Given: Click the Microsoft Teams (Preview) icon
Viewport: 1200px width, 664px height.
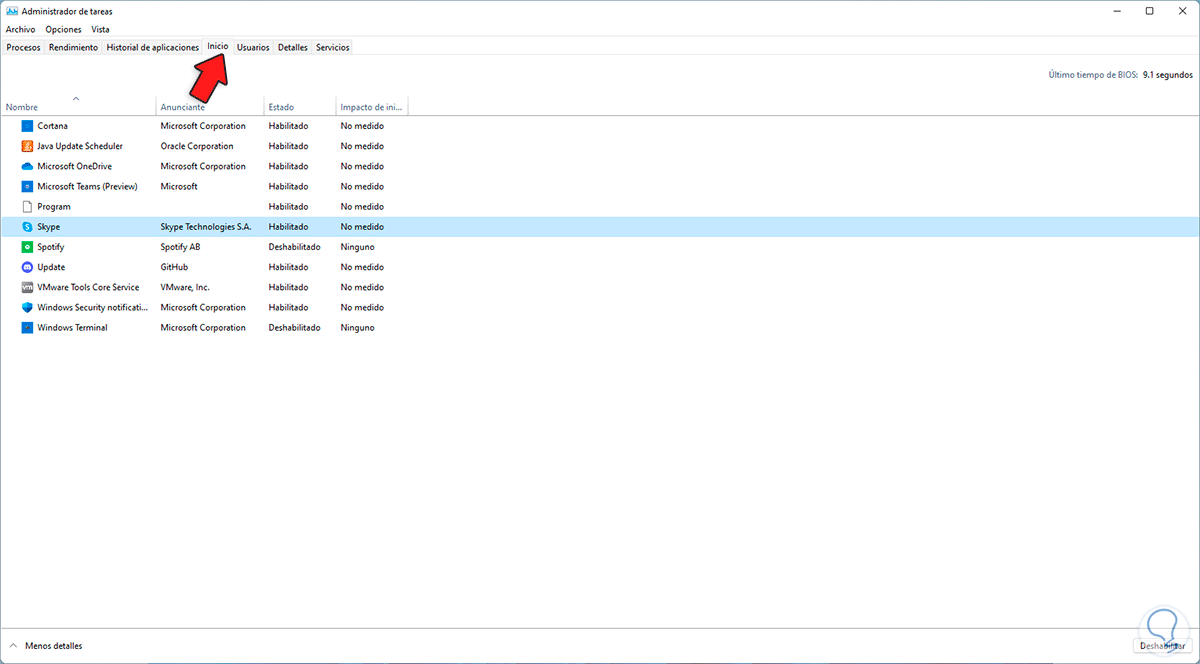Looking at the screenshot, I should pyautogui.click(x=27, y=186).
